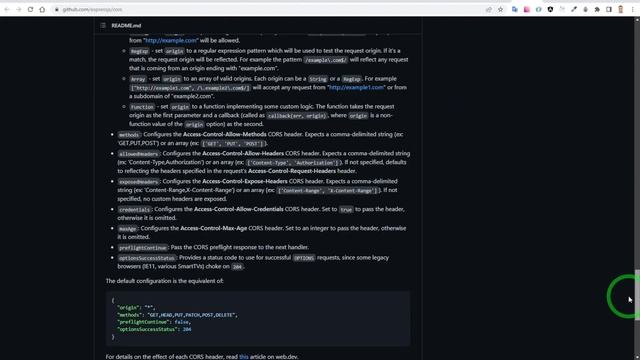Click the bold Access-Control-Expose-Headers text
The image size is (640, 360).
[x=245, y=181]
